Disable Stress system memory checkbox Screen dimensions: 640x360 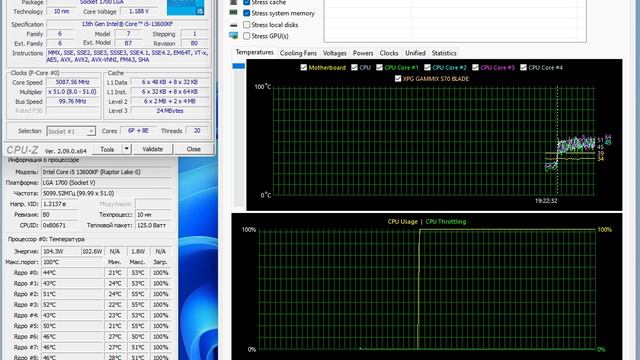247,13
